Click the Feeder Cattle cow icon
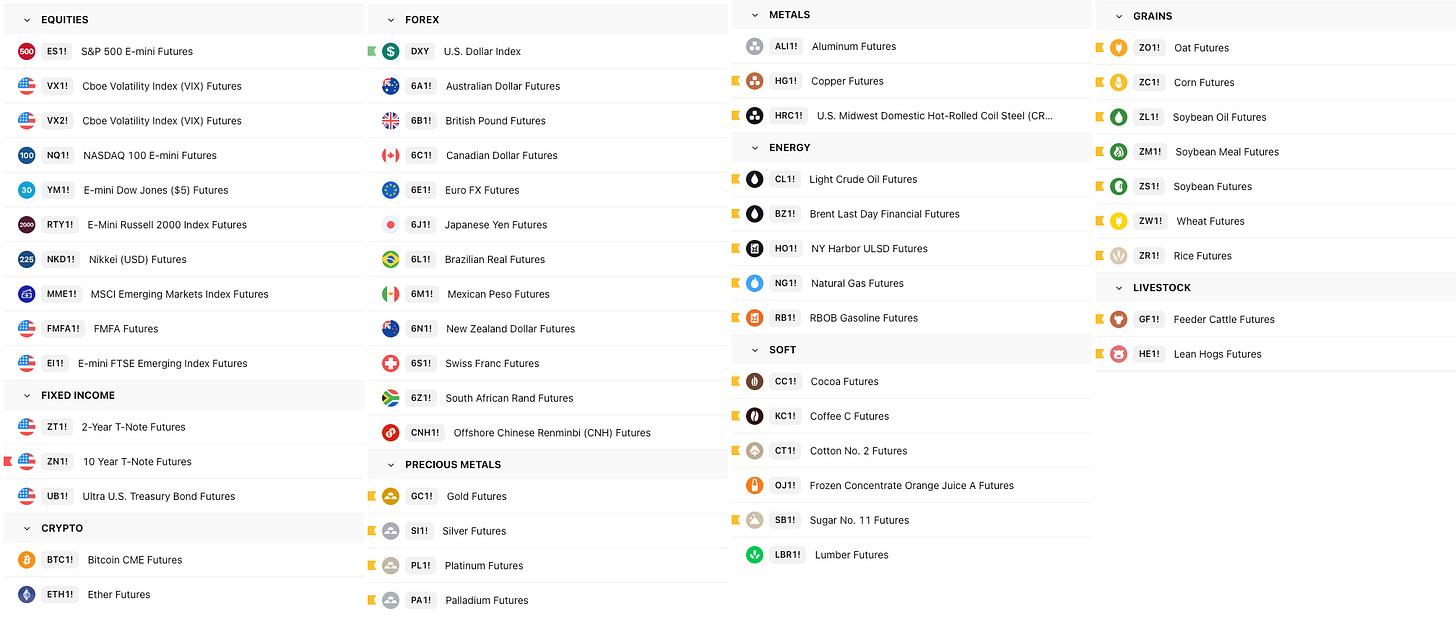The width and height of the screenshot is (1456, 625). click(x=1119, y=319)
